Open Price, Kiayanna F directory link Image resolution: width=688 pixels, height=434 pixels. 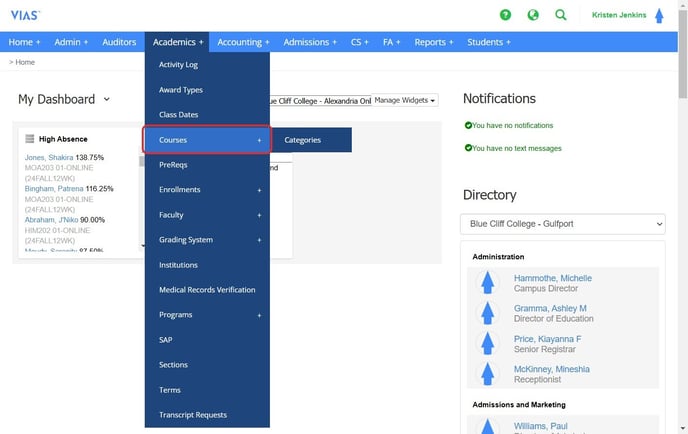[547, 339]
